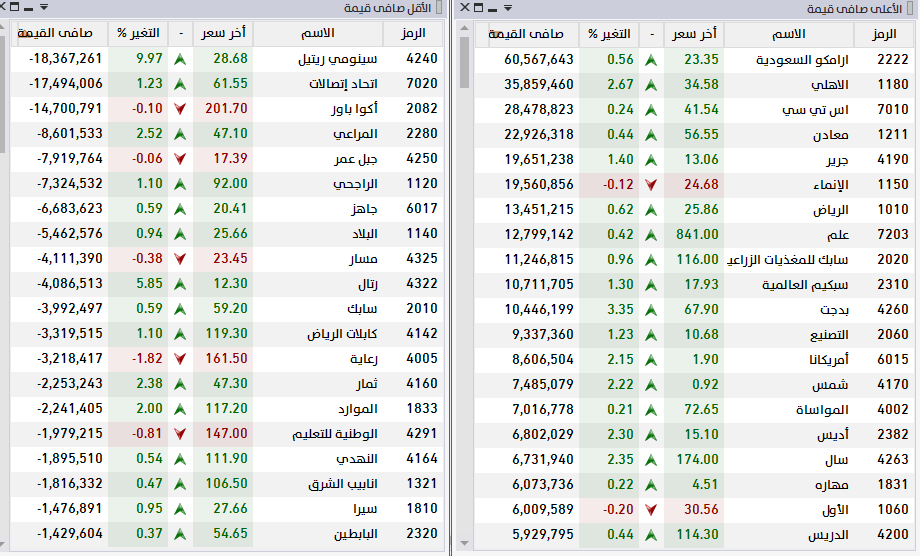The image size is (920, 556).
Task: Click up arrow icon in سينومي ريتيل row
Action: (180, 59)
